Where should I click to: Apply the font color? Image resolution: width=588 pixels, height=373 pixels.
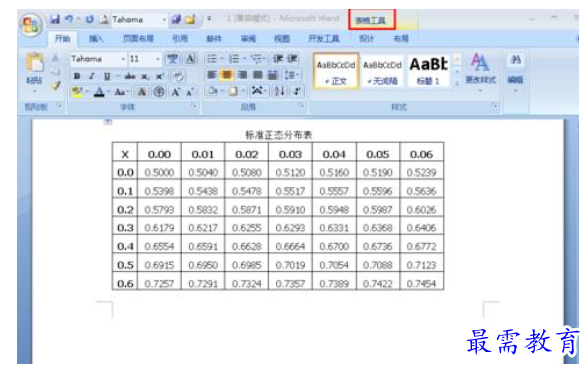coord(99,92)
